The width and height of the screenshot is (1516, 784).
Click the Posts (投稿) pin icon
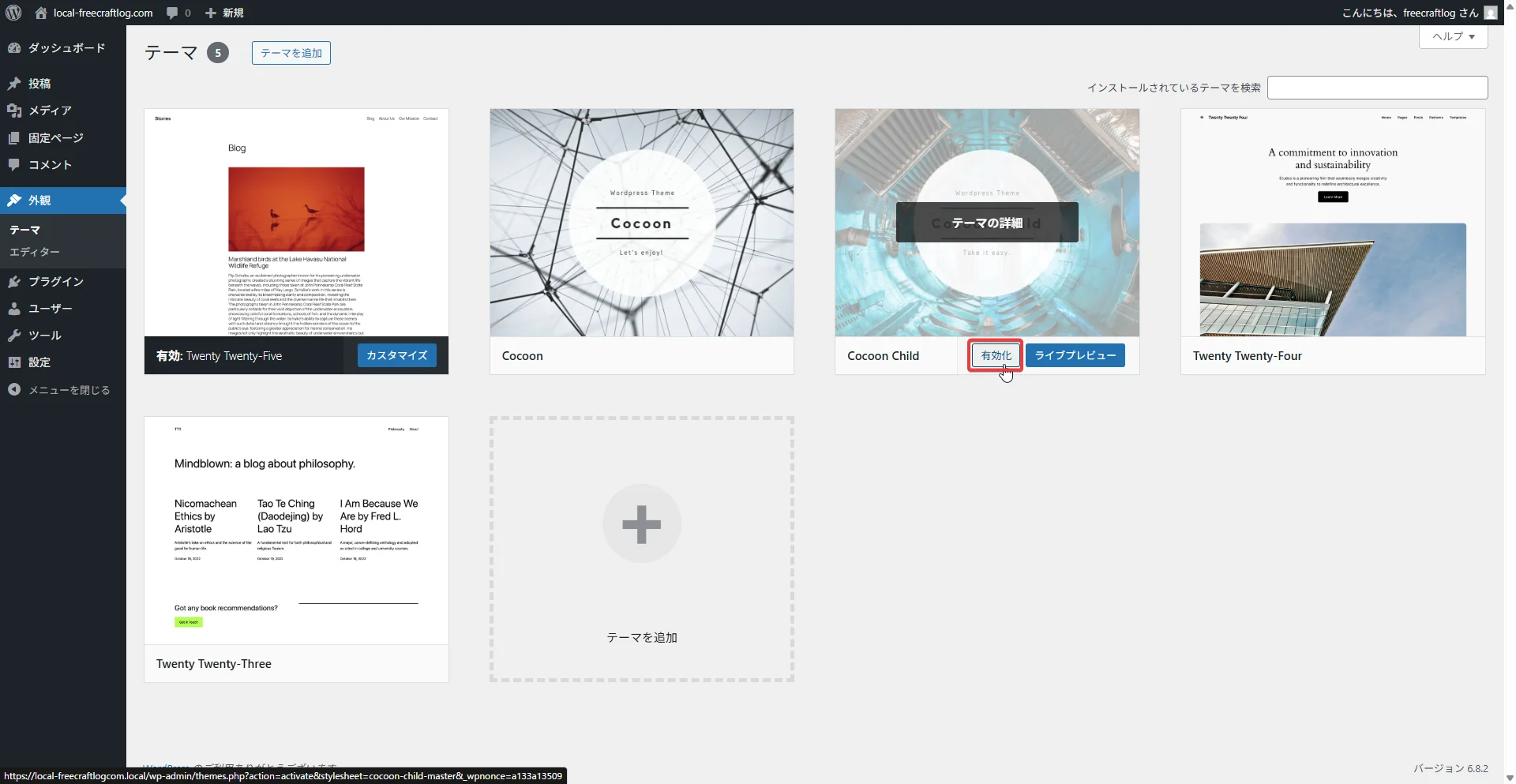click(x=14, y=84)
